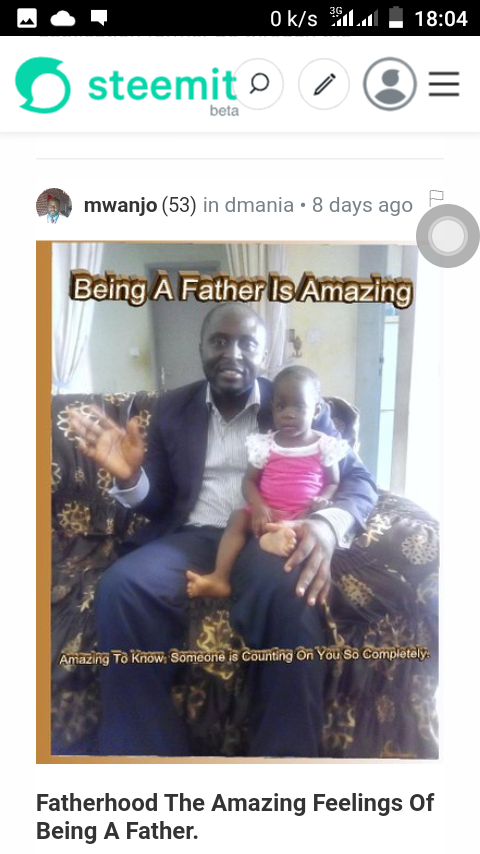Click the Fatherhood post title heading
The height and width of the screenshot is (854, 480).
click(235, 816)
